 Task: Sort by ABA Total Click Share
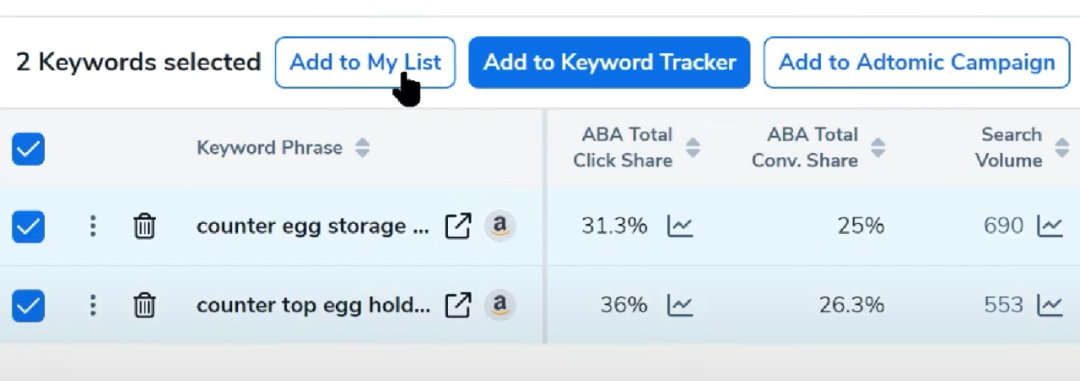[693, 147]
